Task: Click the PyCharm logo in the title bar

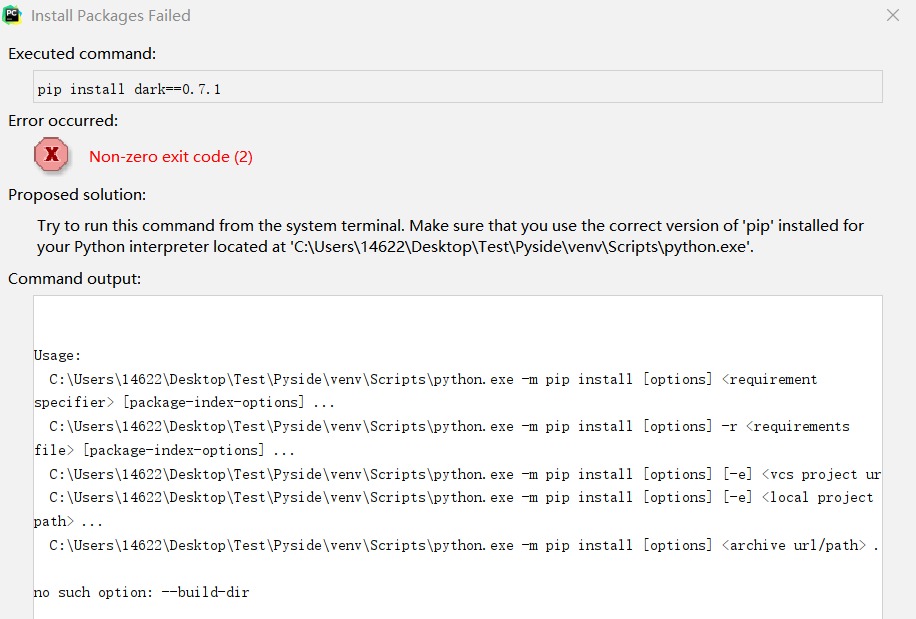Action: (x=14, y=15)
